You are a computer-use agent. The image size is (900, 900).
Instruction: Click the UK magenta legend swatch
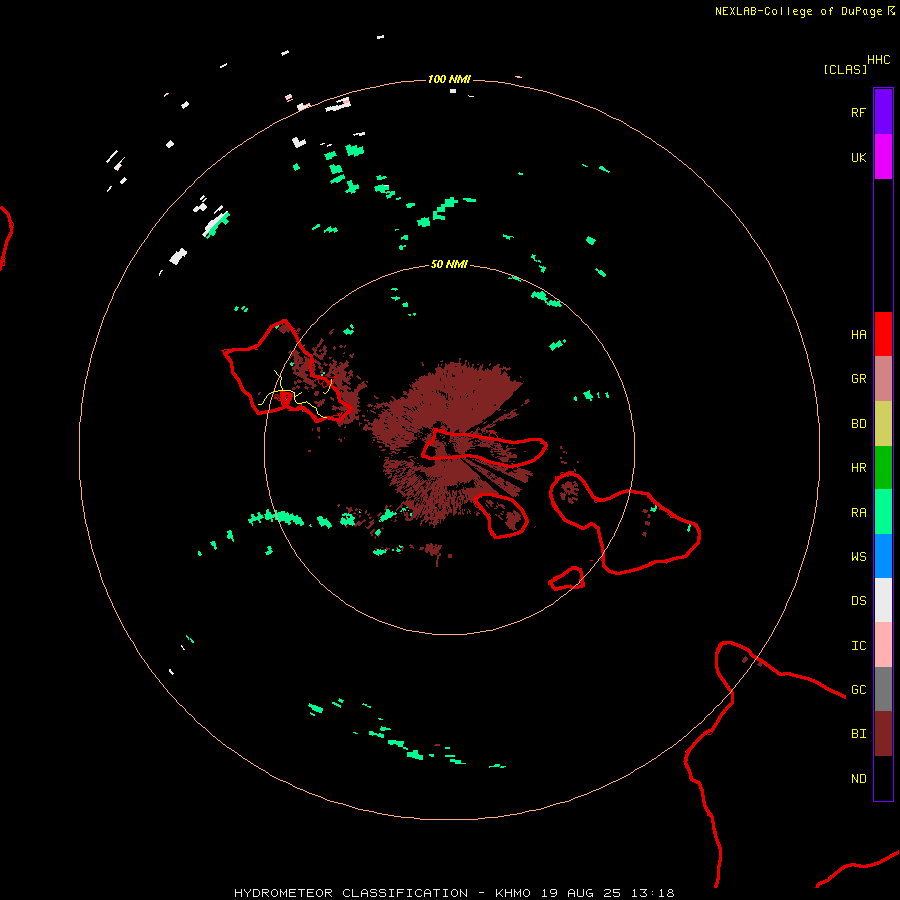coord(883,157)
